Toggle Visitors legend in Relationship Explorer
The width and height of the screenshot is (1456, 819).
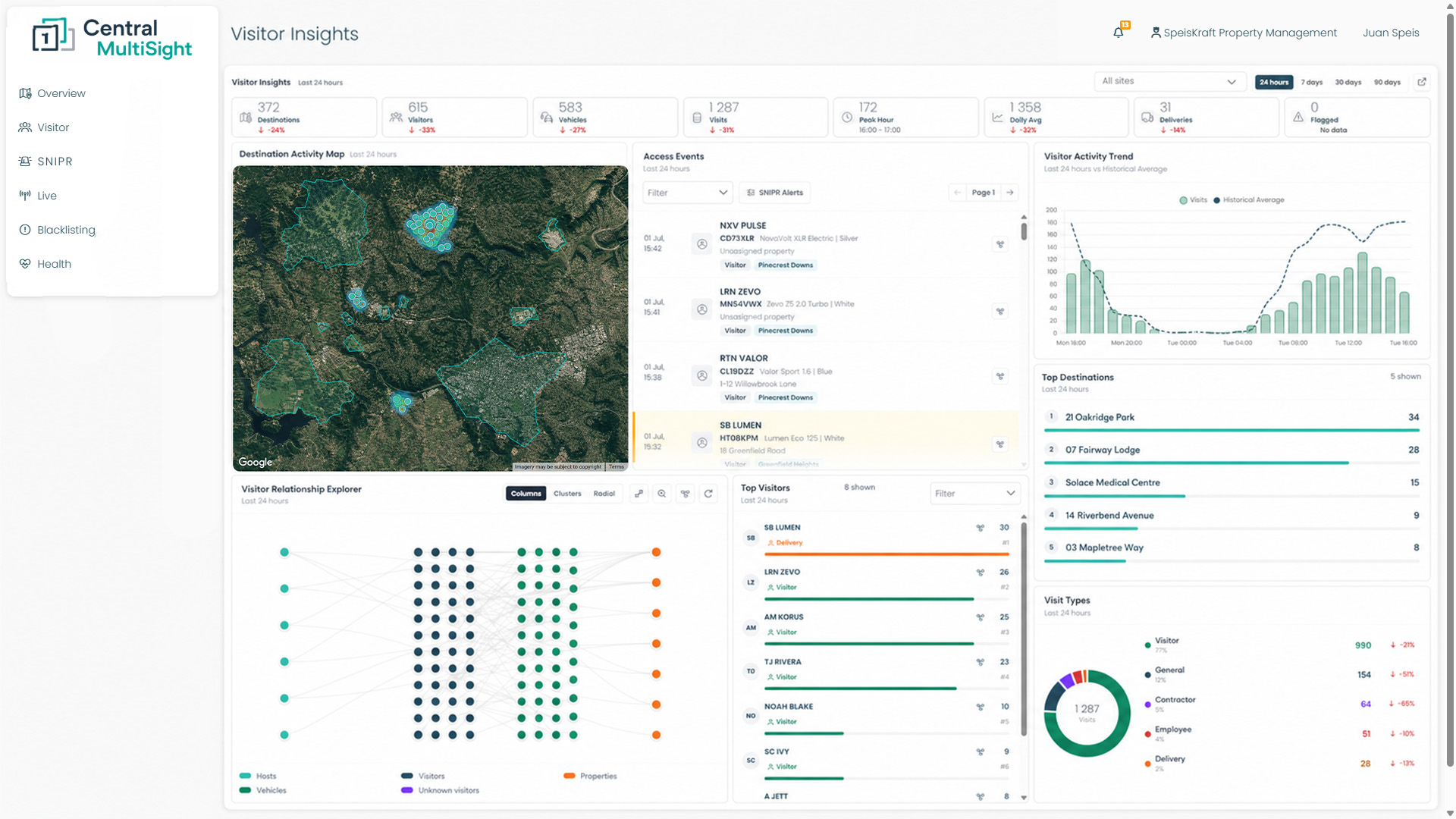[x=423, y=776]
